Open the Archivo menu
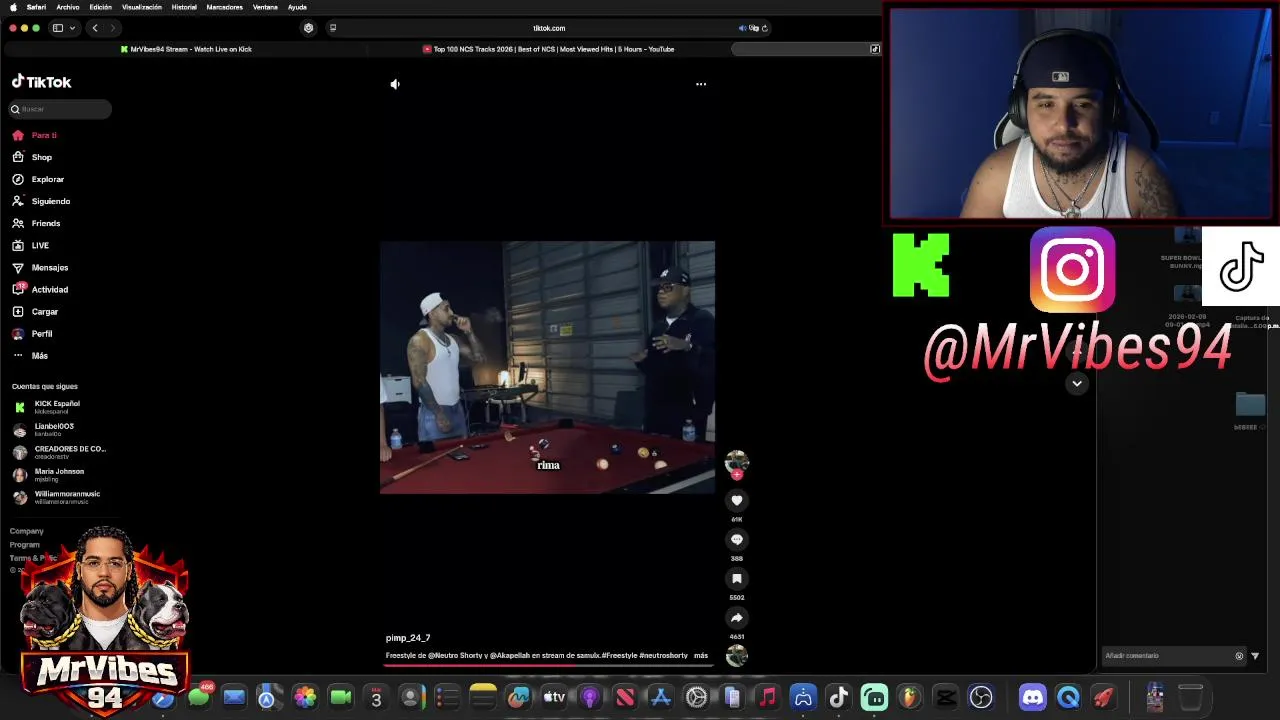1280x720 pixels. 68,7
